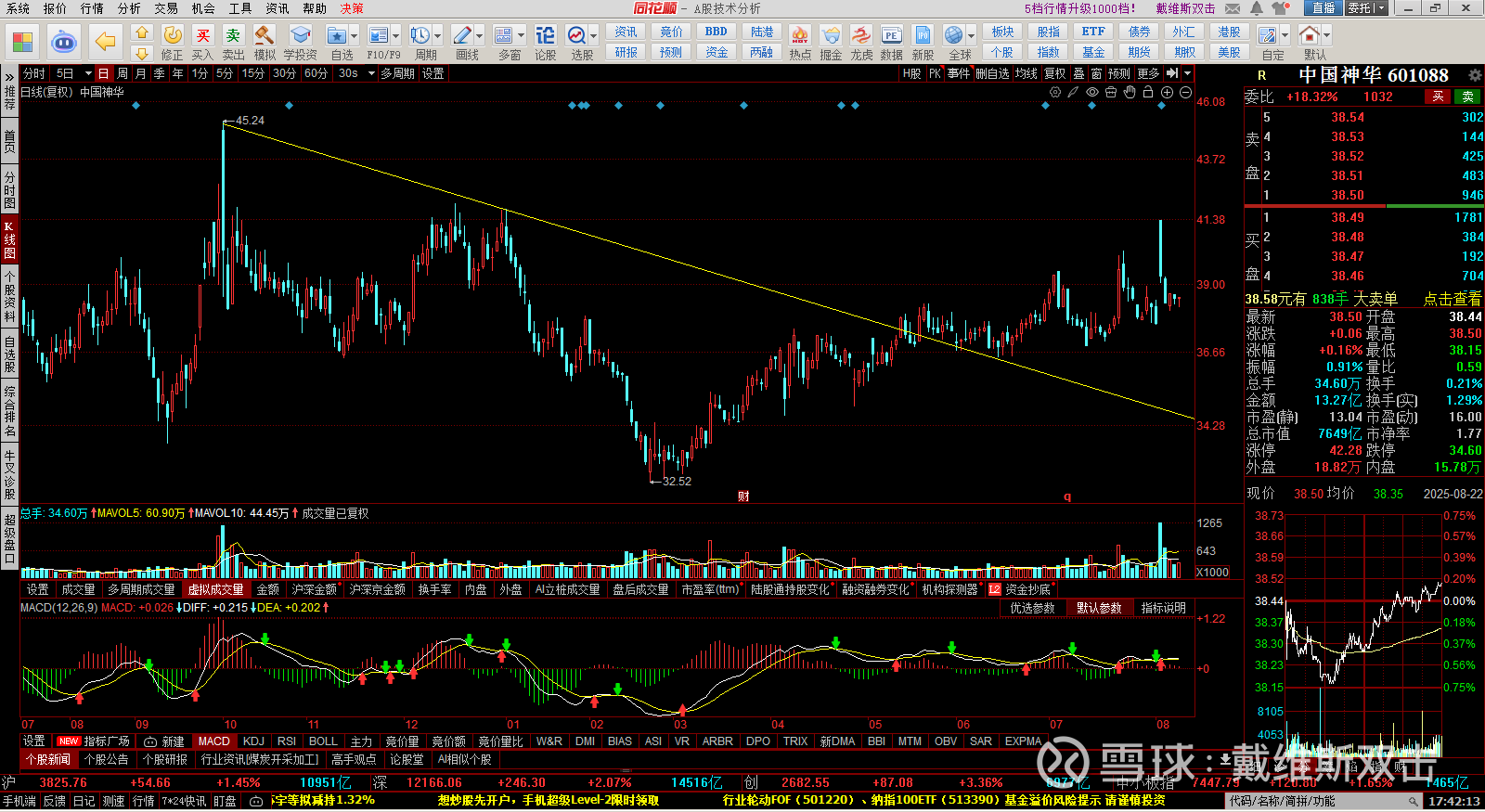Click the 财 marker below chart
This screenshot has height=812, width=1485.
click(743, 496)
